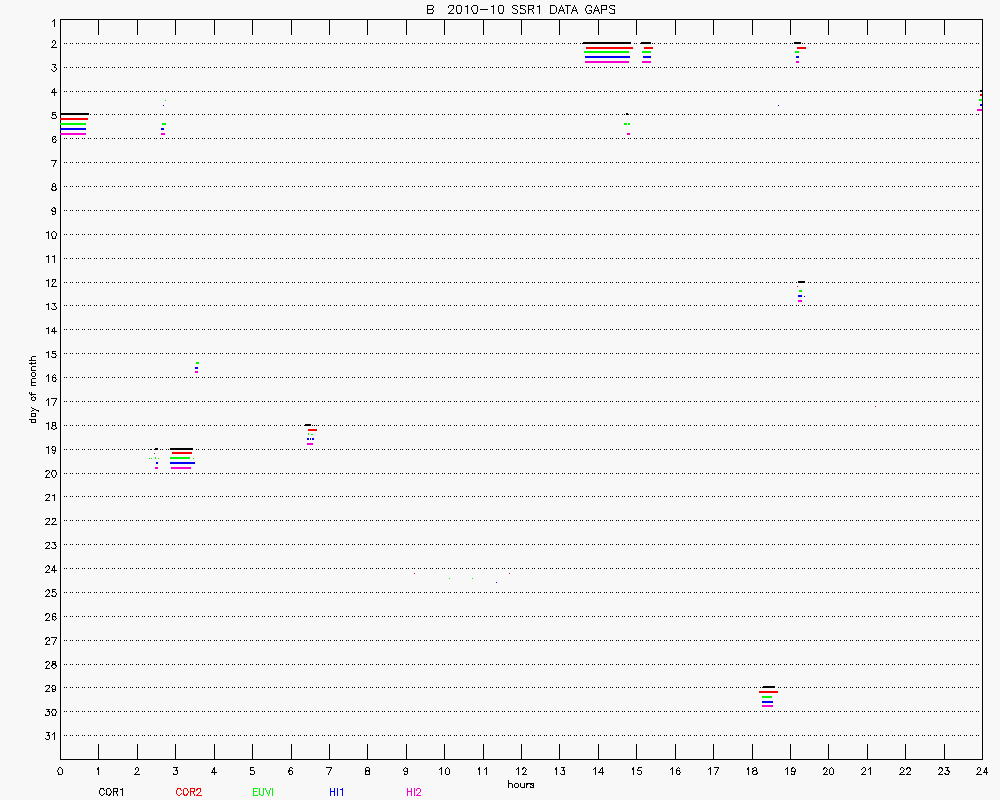Screen dimensions: 1000x800
Task: Click the blue HI1 legend label
Action: 336,792
